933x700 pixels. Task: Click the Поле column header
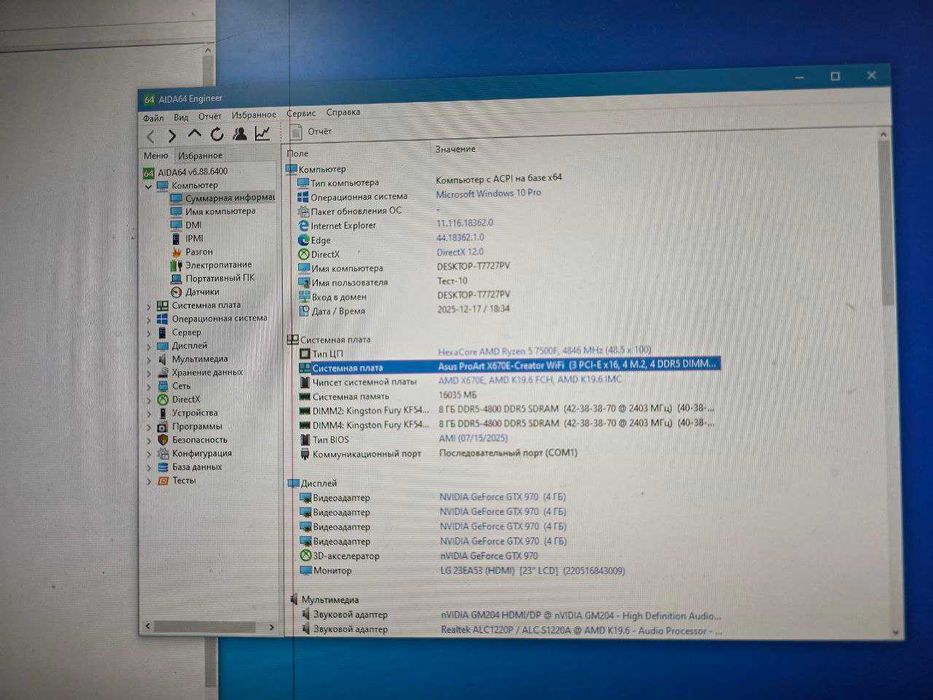[x=298, y=154]
